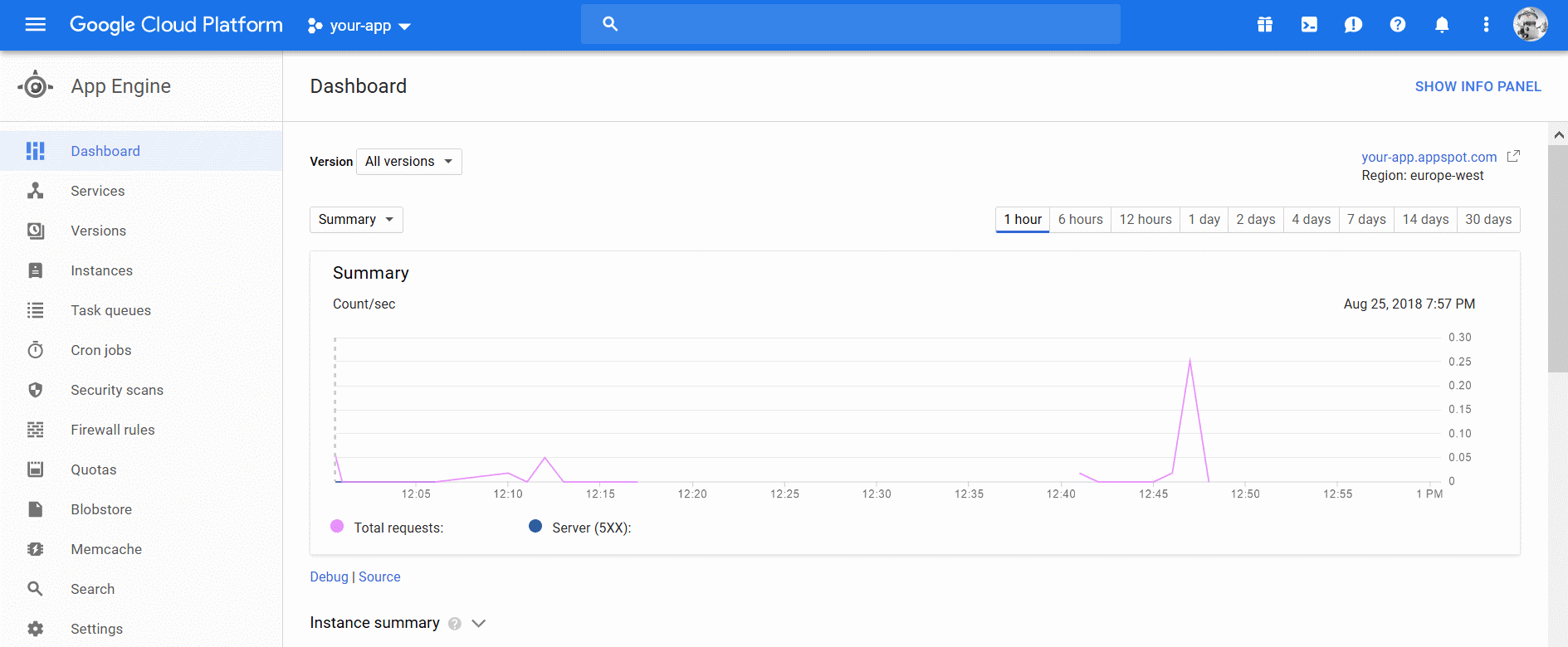This screenshot has width=1568, height=647.
Task: Click the gift free trial icon
Action: coord(1264,25)
